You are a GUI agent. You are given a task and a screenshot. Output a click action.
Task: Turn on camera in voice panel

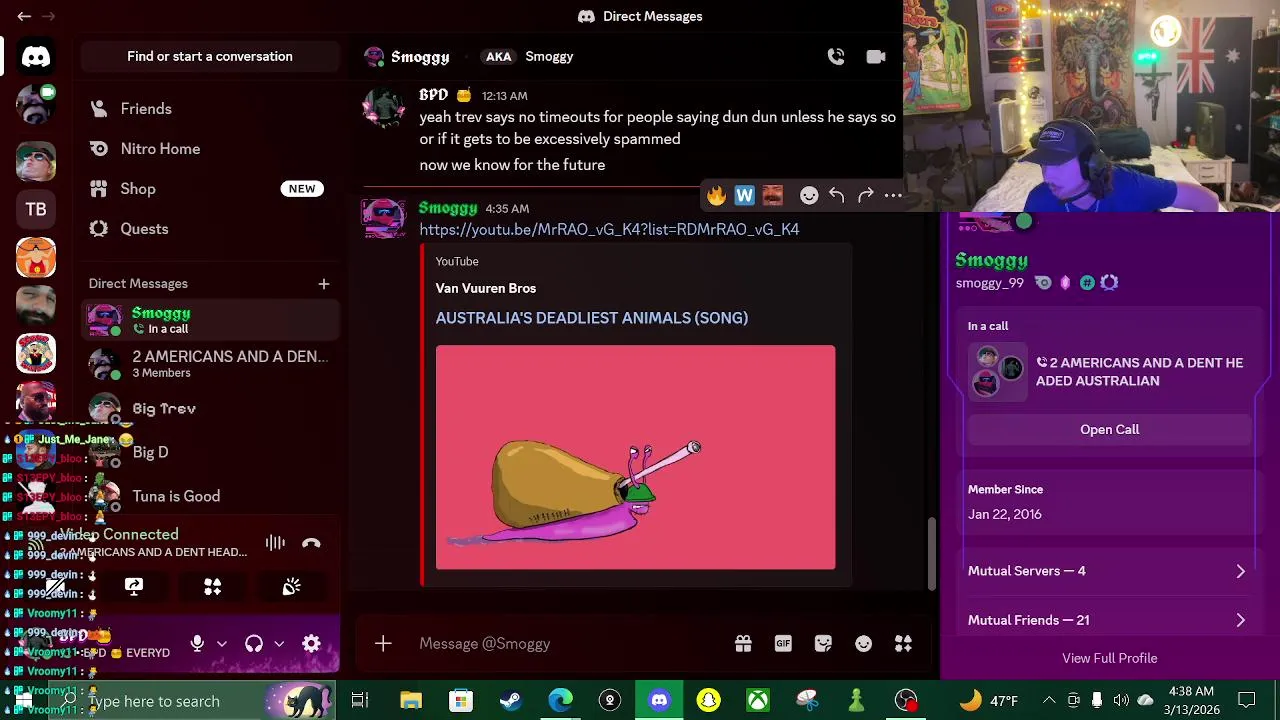[x=55, y=587]
